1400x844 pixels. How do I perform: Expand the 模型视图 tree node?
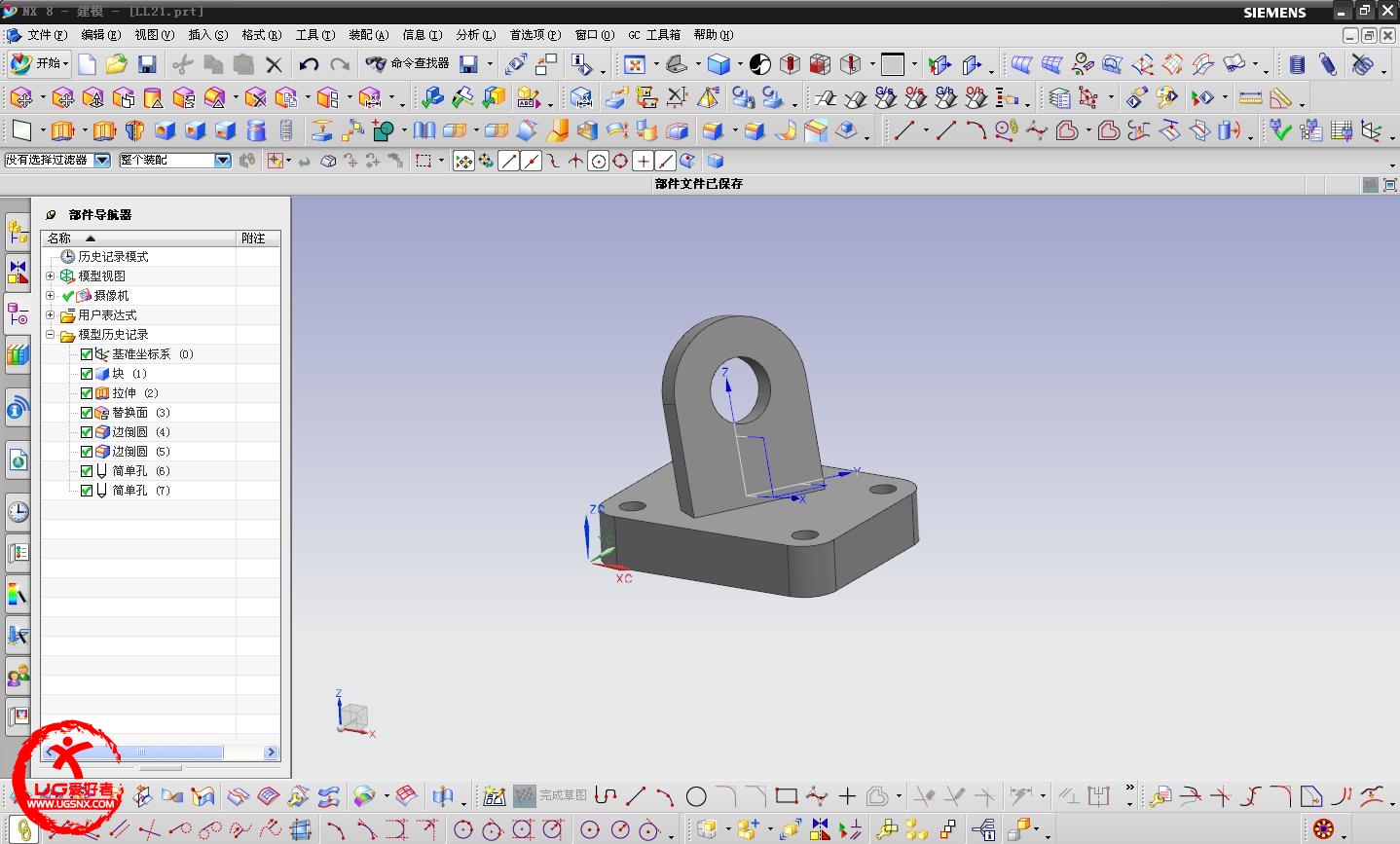pyautogui.click(x=51, y=275)
